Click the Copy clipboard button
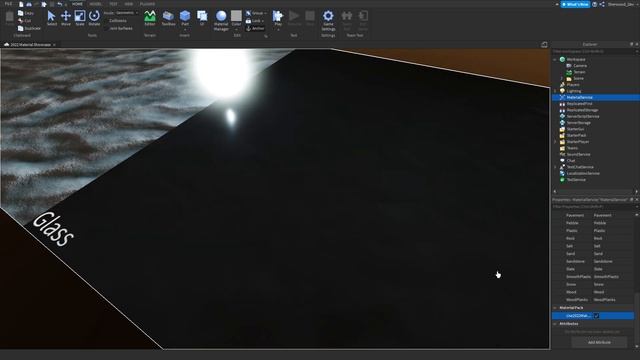This screenshot has height=360, width=640. [x=26, y=13]
